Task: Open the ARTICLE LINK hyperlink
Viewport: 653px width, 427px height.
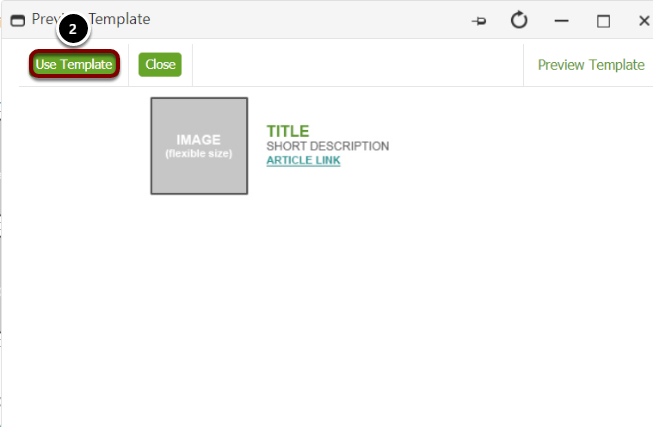Action: (x=303, y=160)
